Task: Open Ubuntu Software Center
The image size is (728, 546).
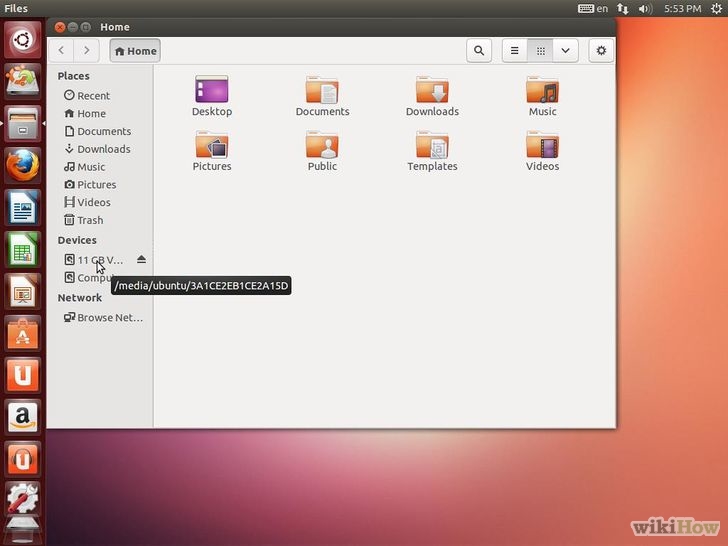Action: pos(22,334)
